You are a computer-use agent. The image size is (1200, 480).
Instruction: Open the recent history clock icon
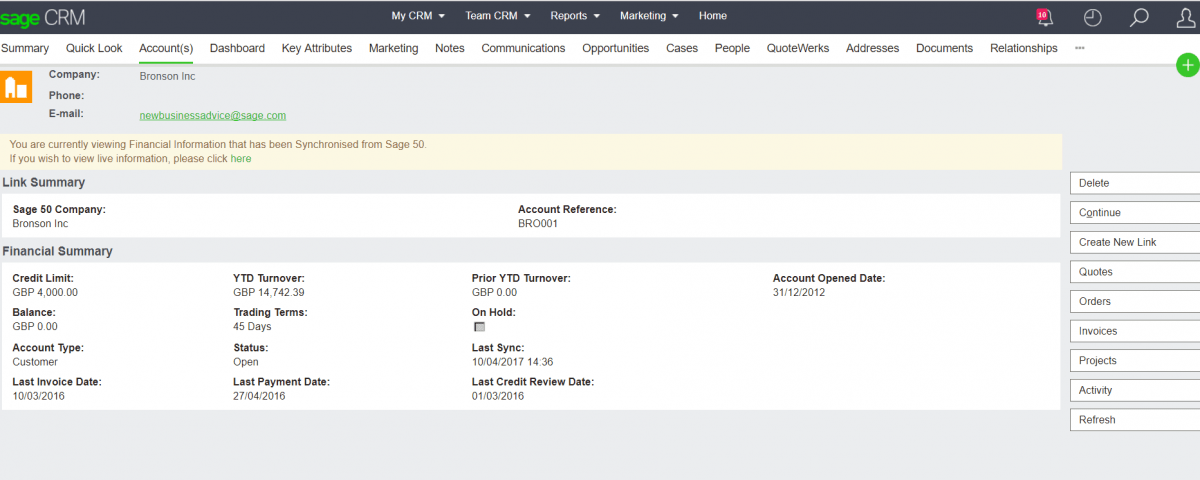pyautogui.click(x=1093, y=17)
